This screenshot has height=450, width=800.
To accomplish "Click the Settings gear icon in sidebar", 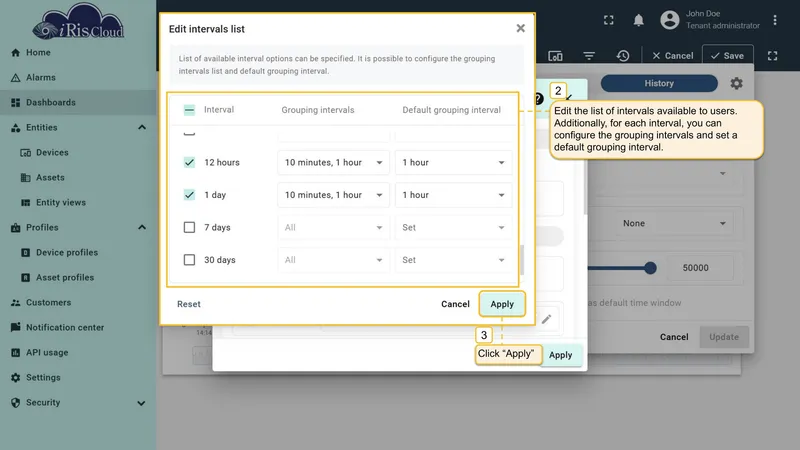I will [15, 378].
